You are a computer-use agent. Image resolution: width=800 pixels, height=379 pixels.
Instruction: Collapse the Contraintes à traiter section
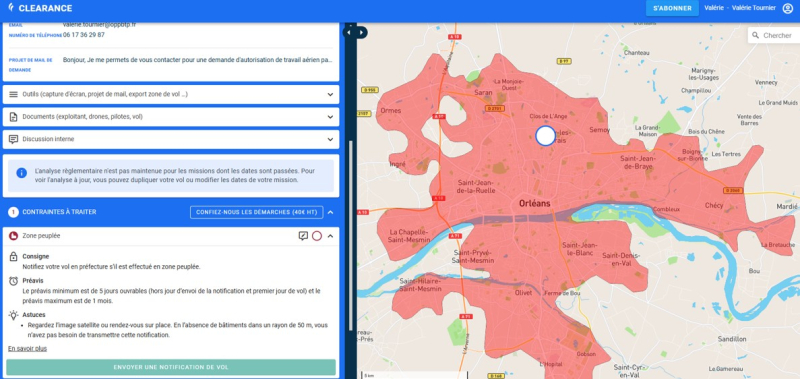click(330, 212)
